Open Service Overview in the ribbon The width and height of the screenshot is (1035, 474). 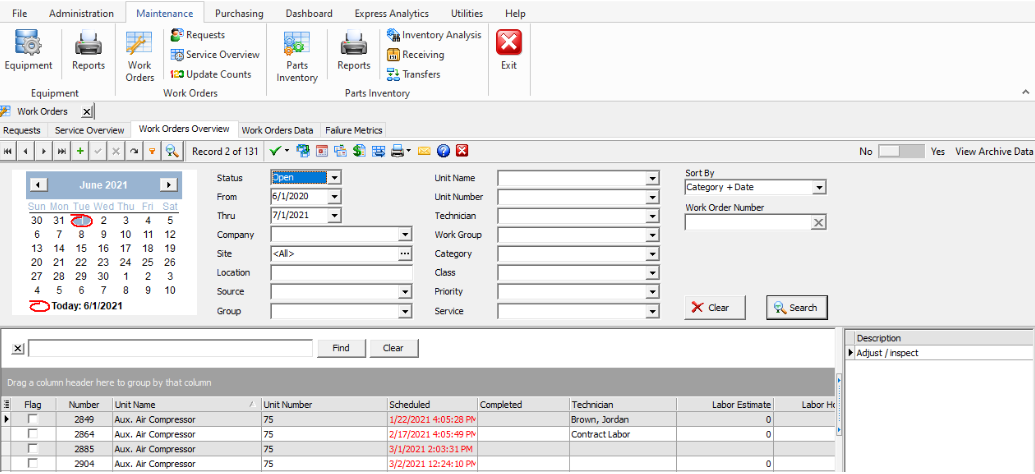215,55
